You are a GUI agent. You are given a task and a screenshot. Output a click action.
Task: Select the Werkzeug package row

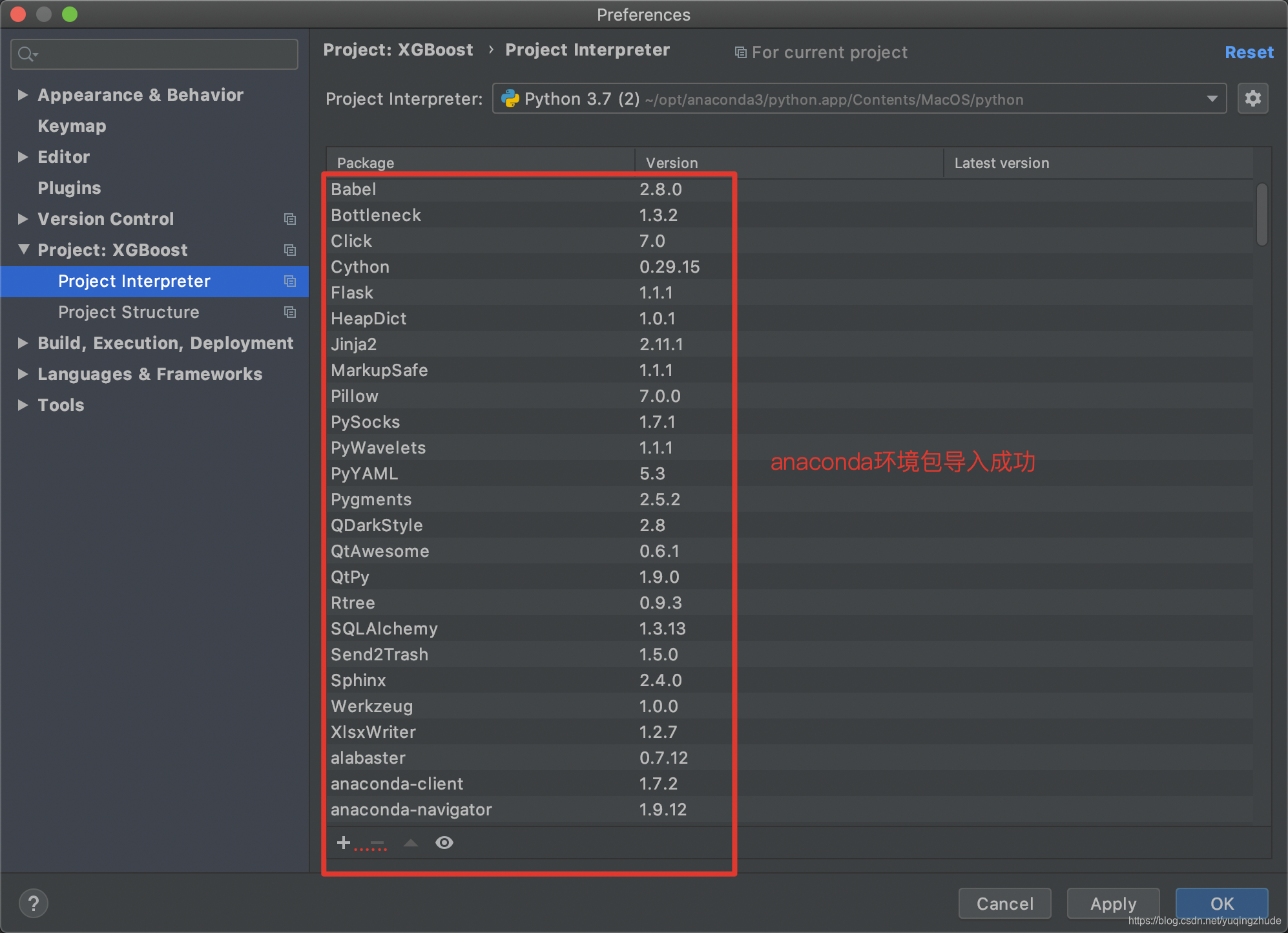(x=789, y=706)
